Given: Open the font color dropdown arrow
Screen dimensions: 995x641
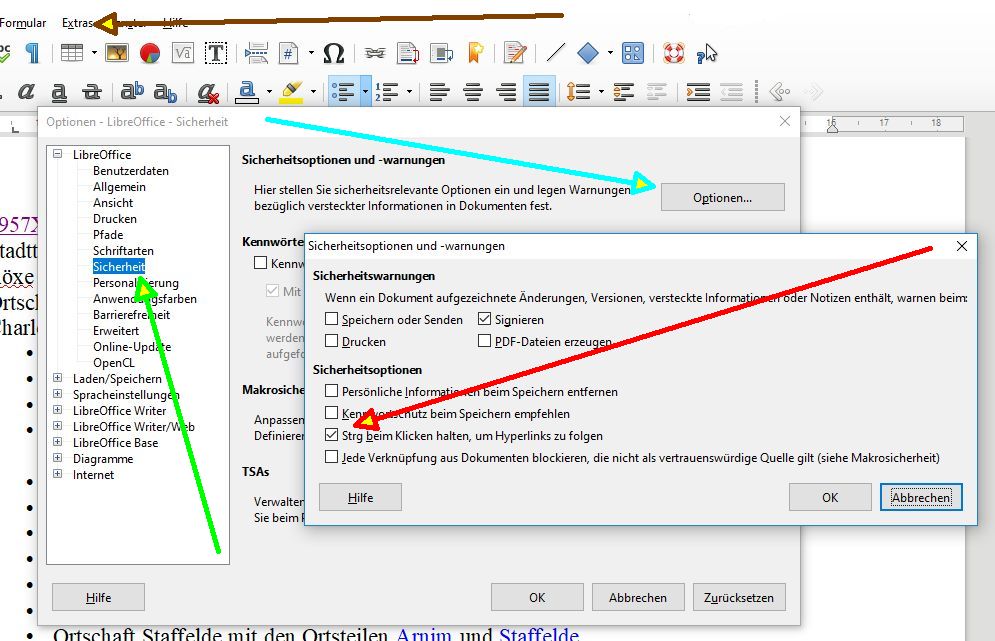Looking at the screenshot, I should pos(269,92).
